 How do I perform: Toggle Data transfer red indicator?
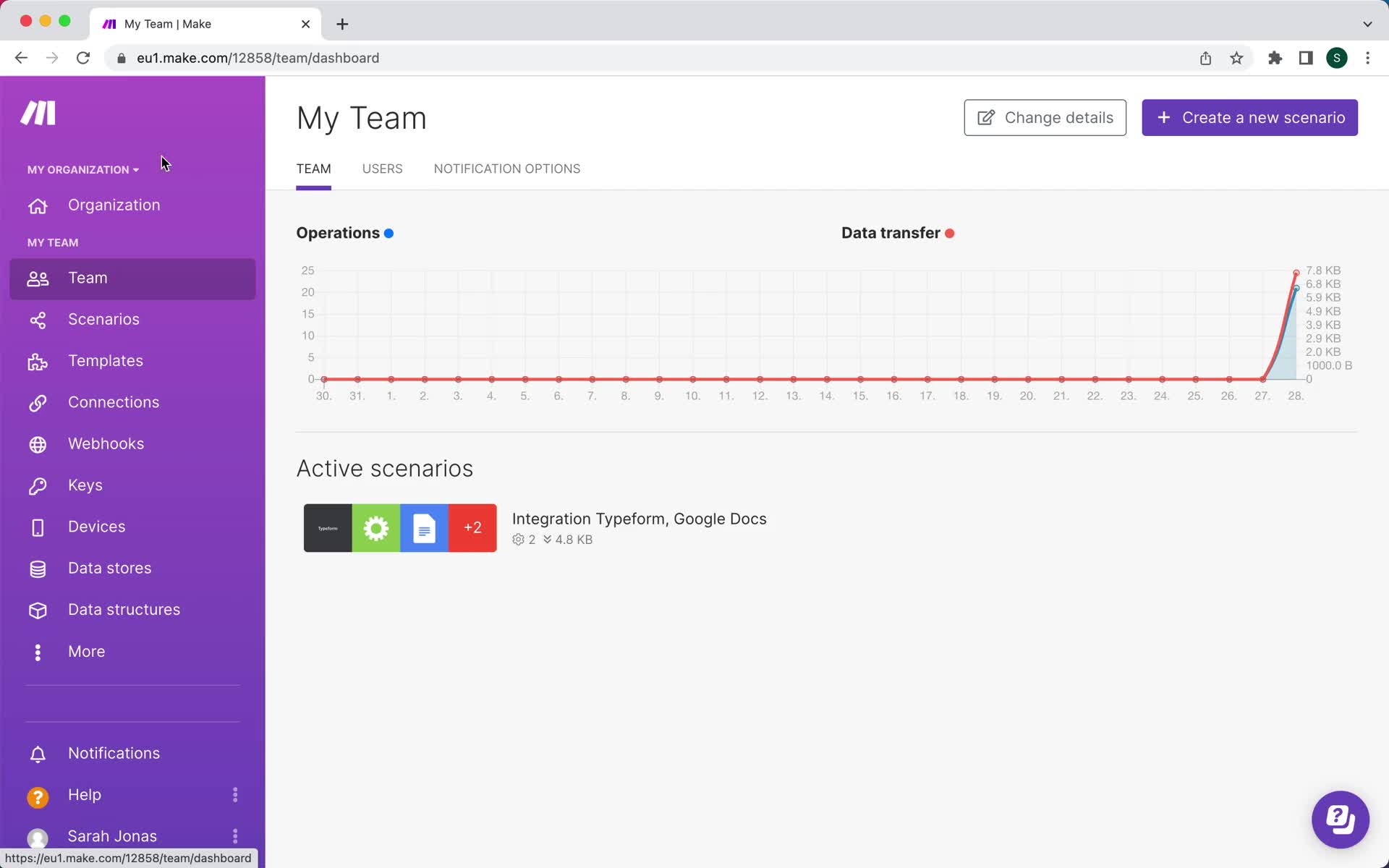coord(950,233)
